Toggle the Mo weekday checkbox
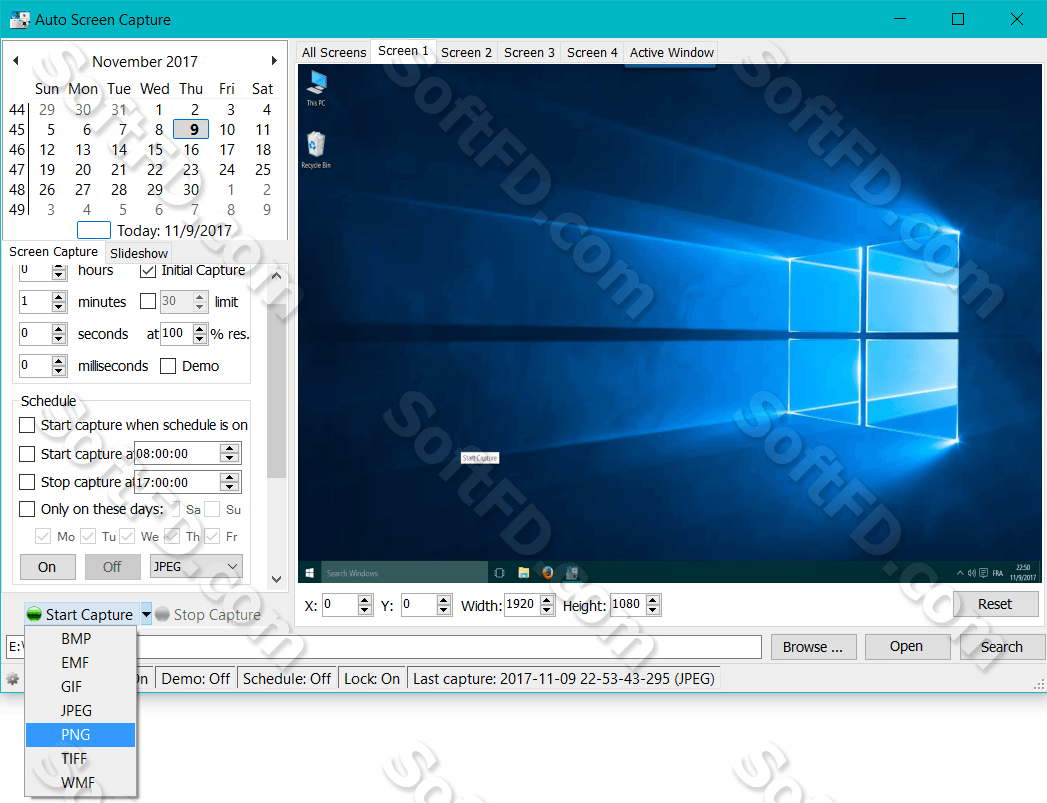 (x=43, y=536)
